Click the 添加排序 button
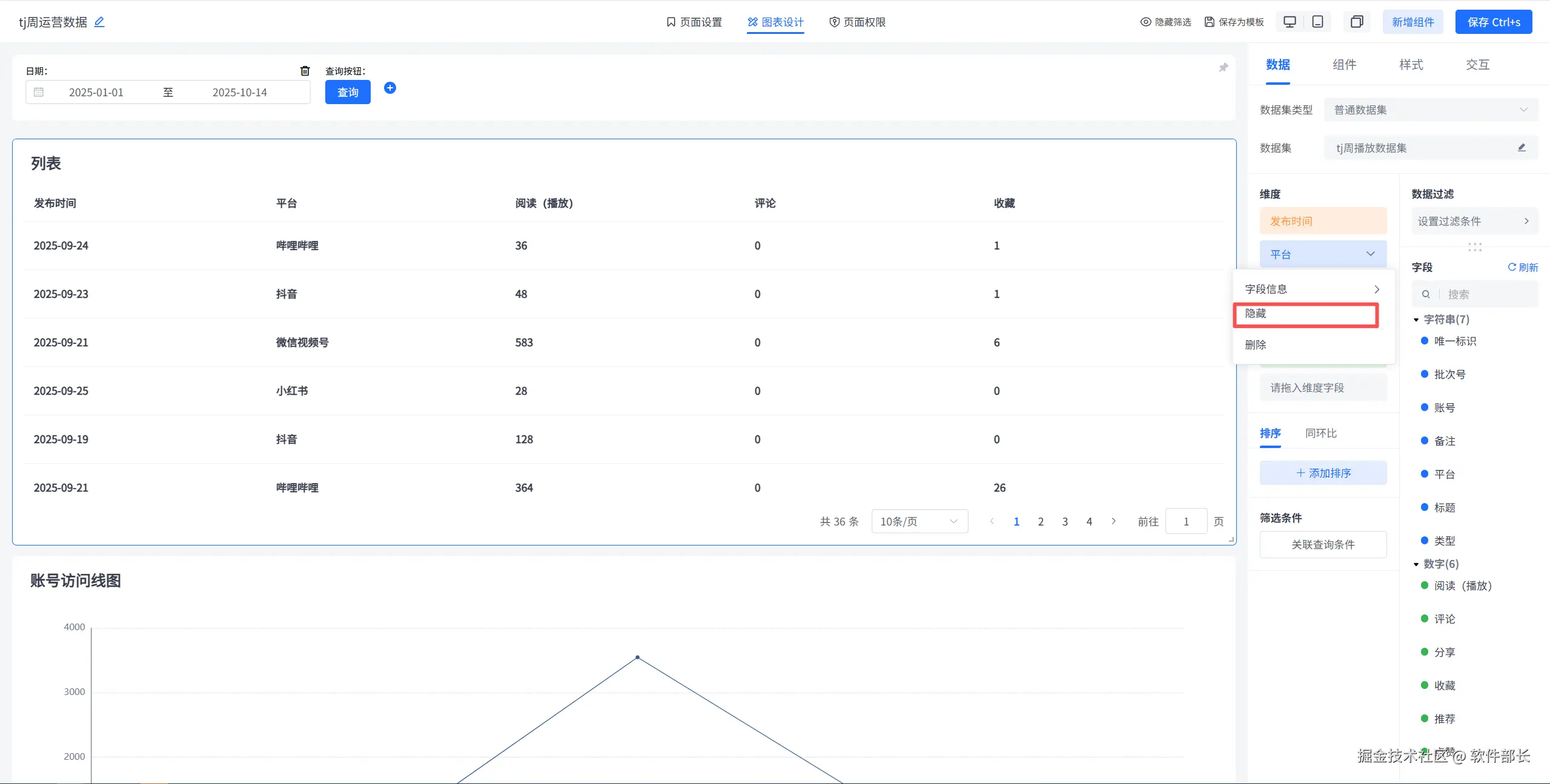 1323,473
